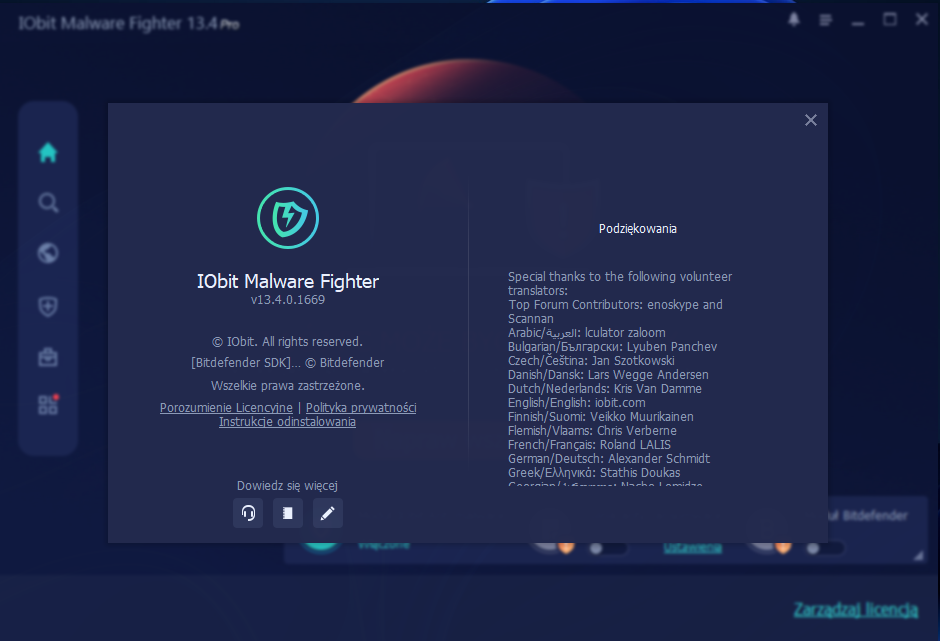Open Browser Protect globe in the sidebar
Image resolution: width=940 pixels, height=641 pixels.
click(48, 253)
